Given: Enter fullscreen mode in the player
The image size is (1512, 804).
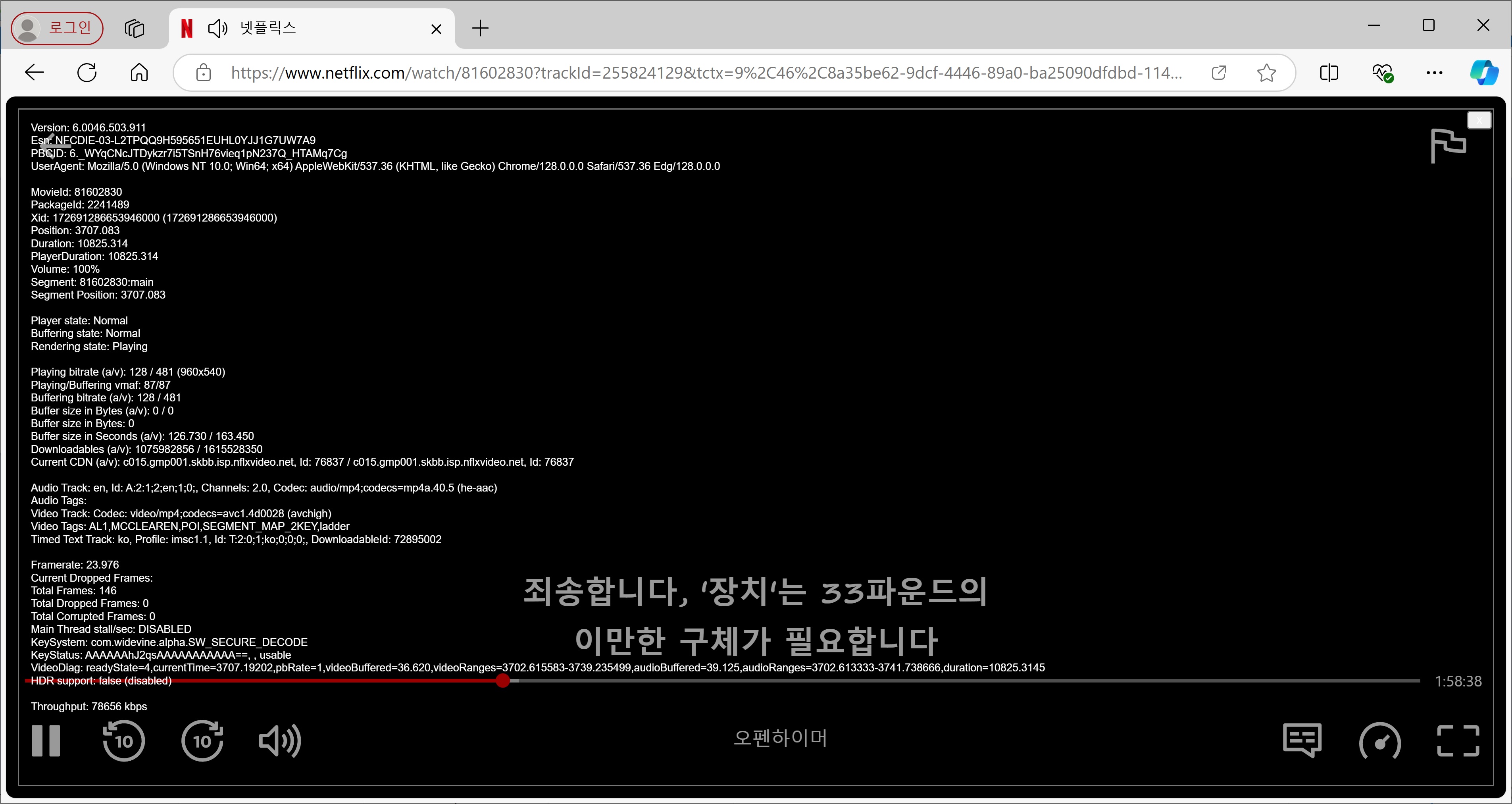Looking at the screenshot, I should 1458,740.
